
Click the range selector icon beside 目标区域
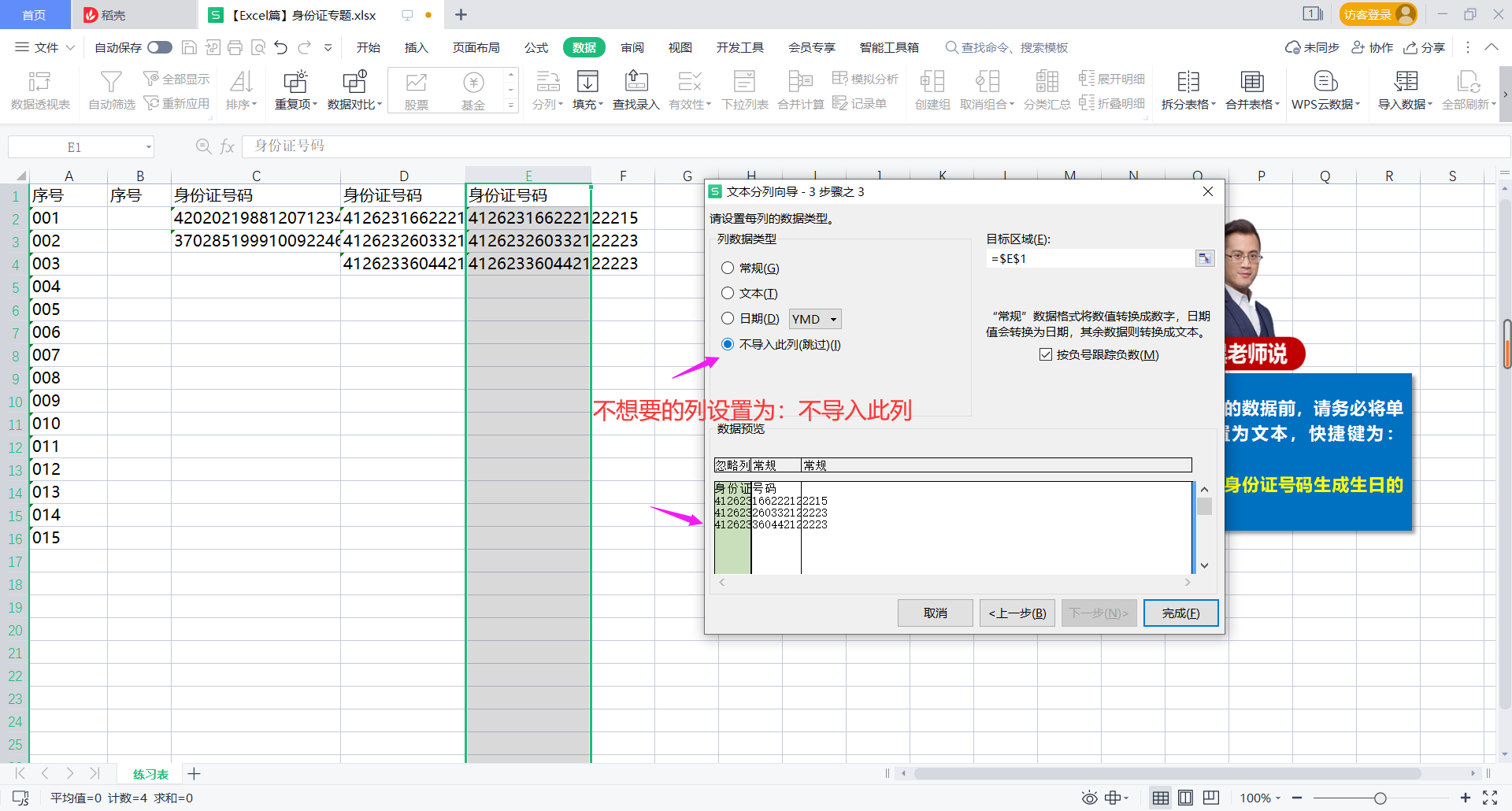click(1205, 258)
